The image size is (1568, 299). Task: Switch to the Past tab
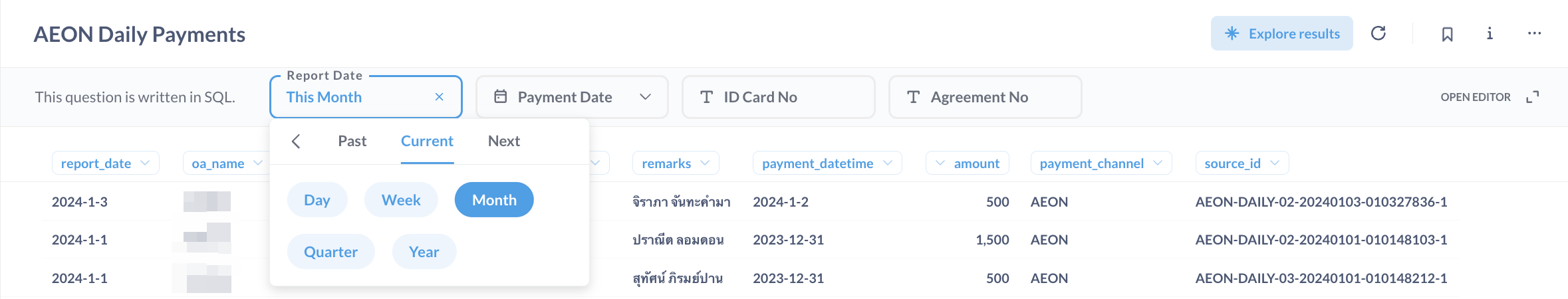(x=352, y=141)
